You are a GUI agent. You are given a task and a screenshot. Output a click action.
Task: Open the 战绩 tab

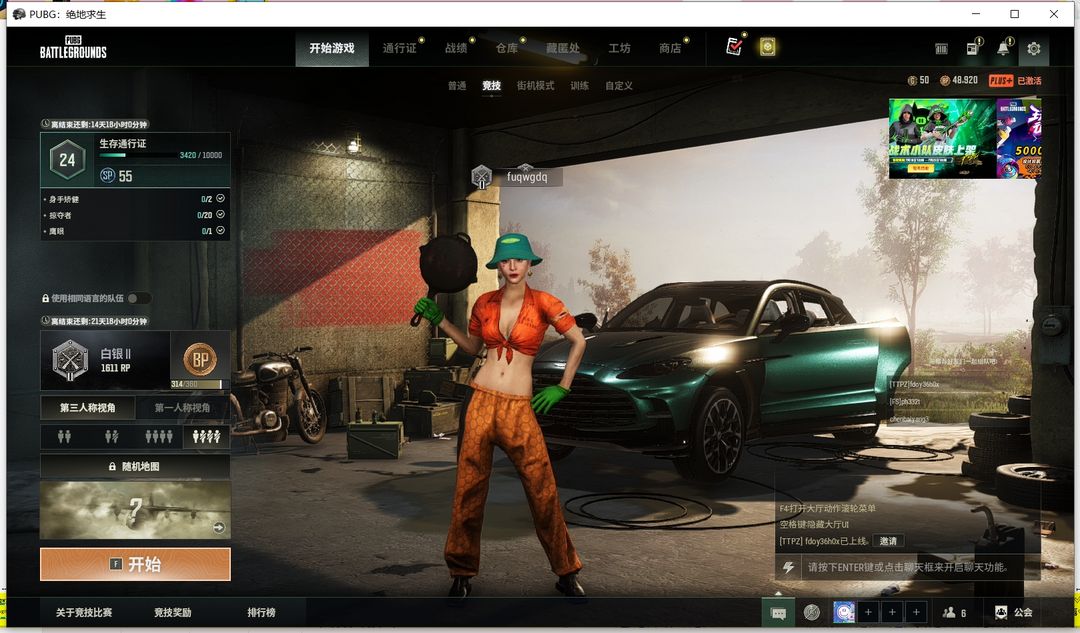point(456,48)
